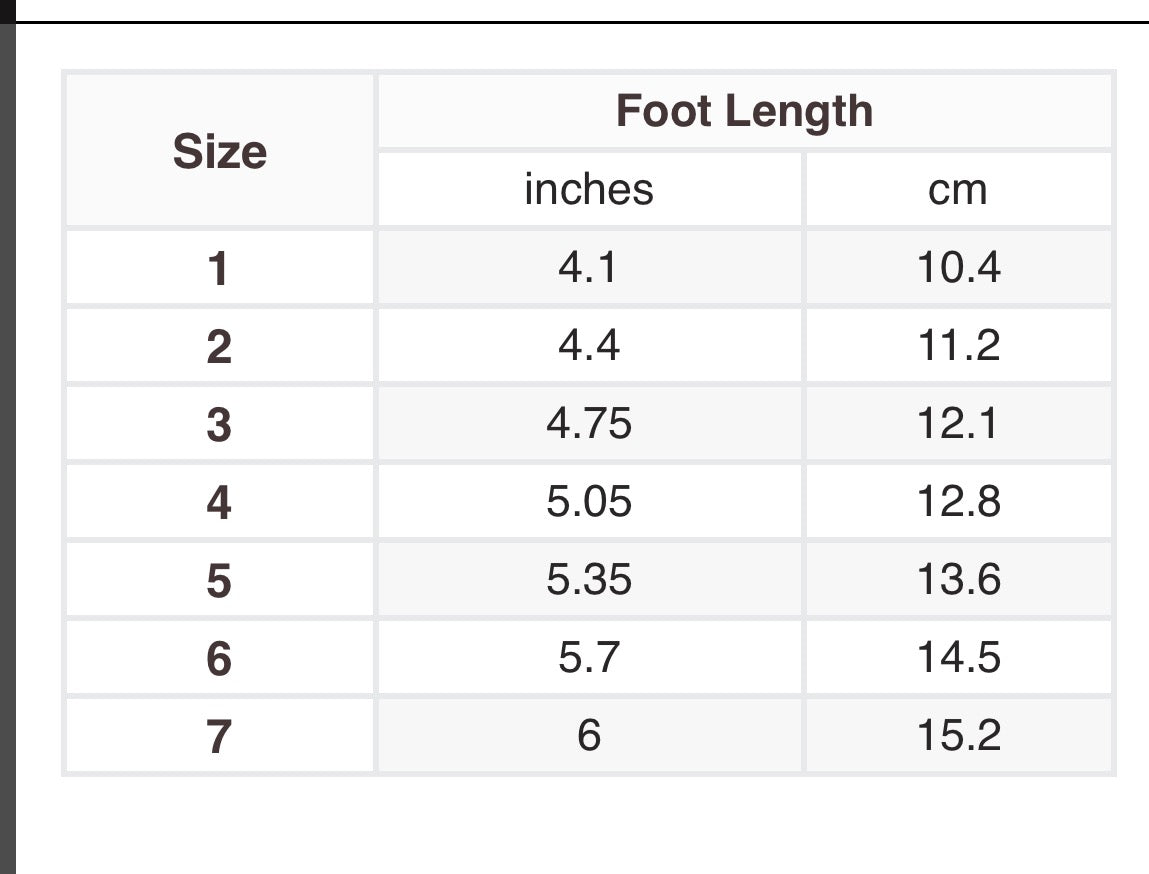Click the 10.4 cm value
1149x874 pixels.
958,268
